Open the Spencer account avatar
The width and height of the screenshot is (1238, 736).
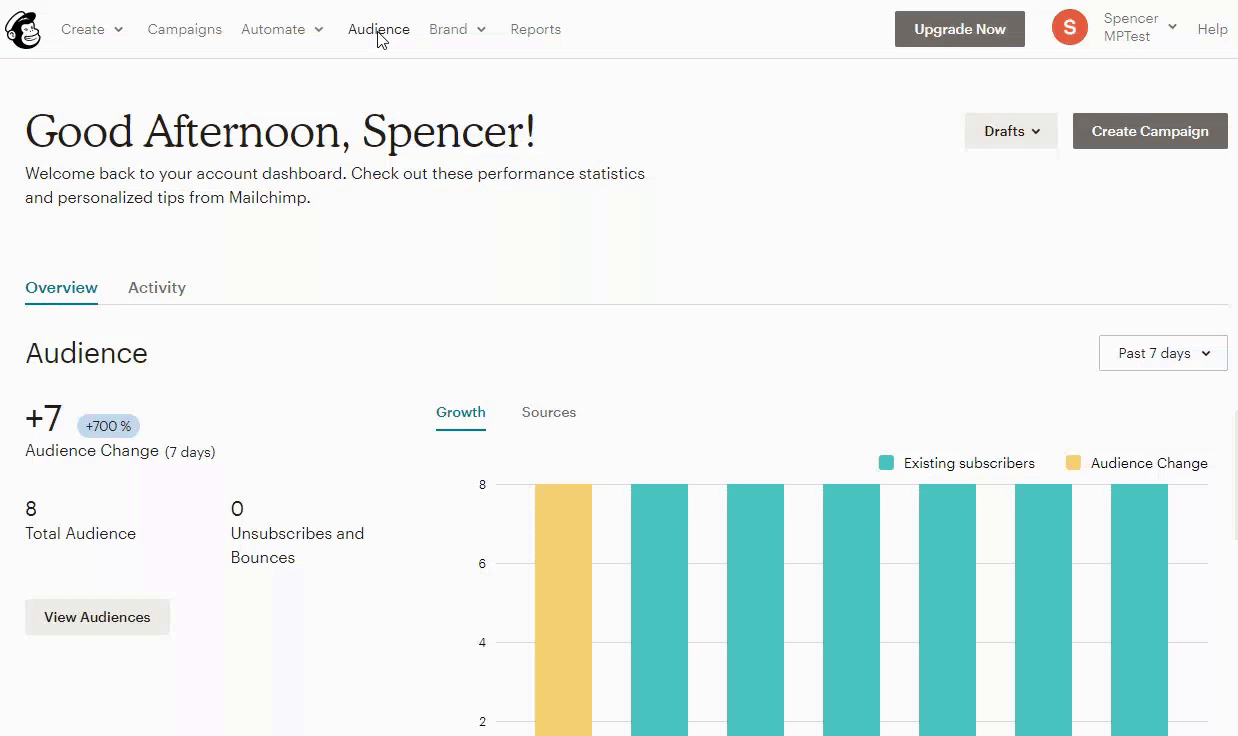[1069, 28]
